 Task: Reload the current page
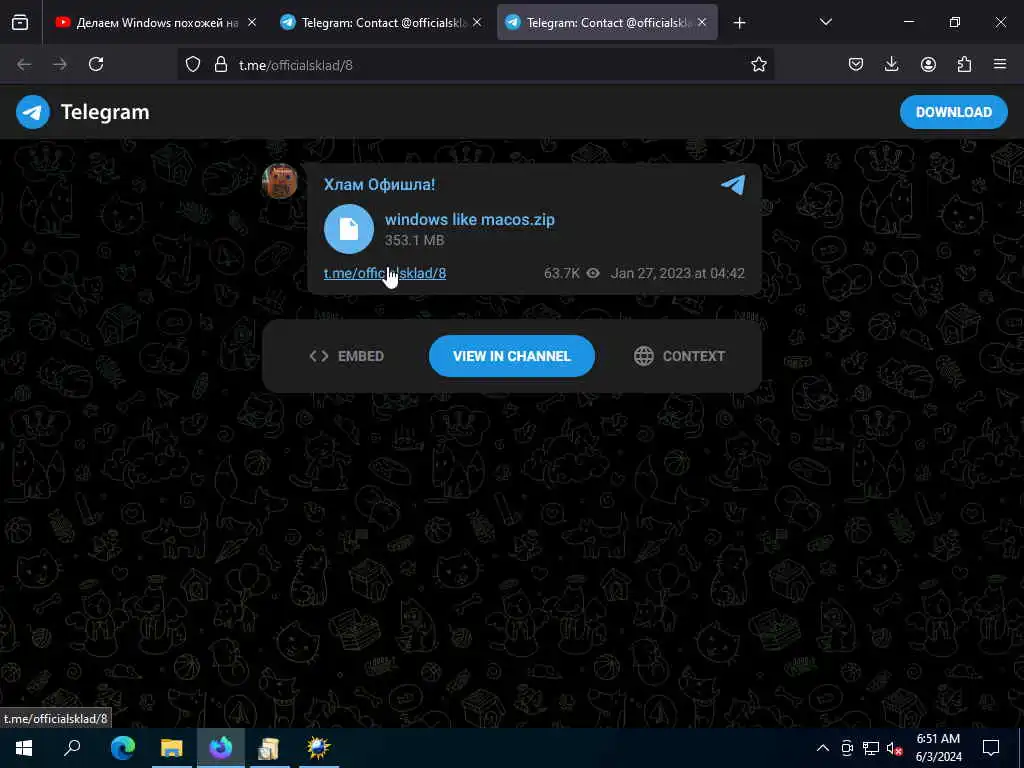(96, 64)
